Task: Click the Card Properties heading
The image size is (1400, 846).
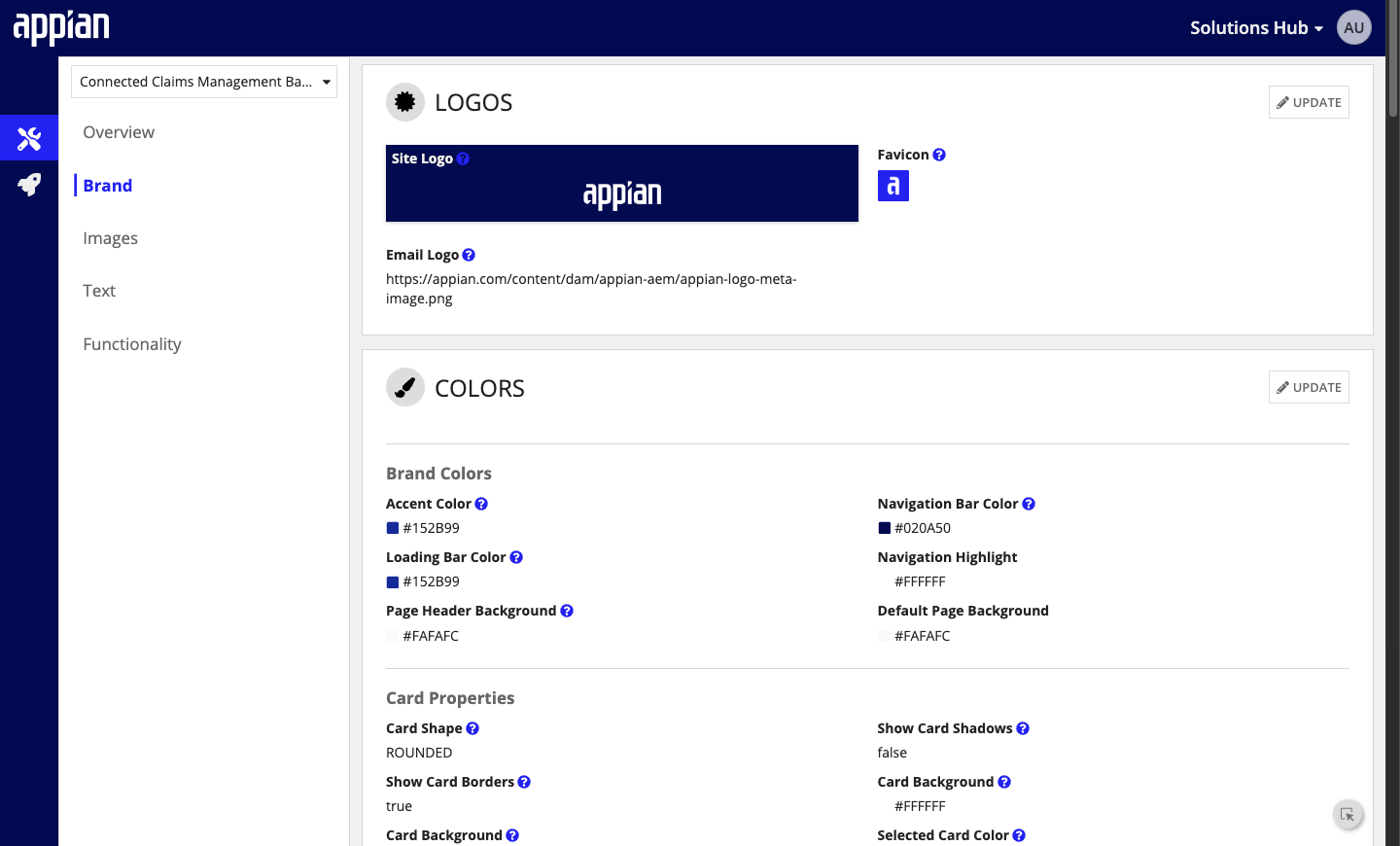Action: coord(450,698)
